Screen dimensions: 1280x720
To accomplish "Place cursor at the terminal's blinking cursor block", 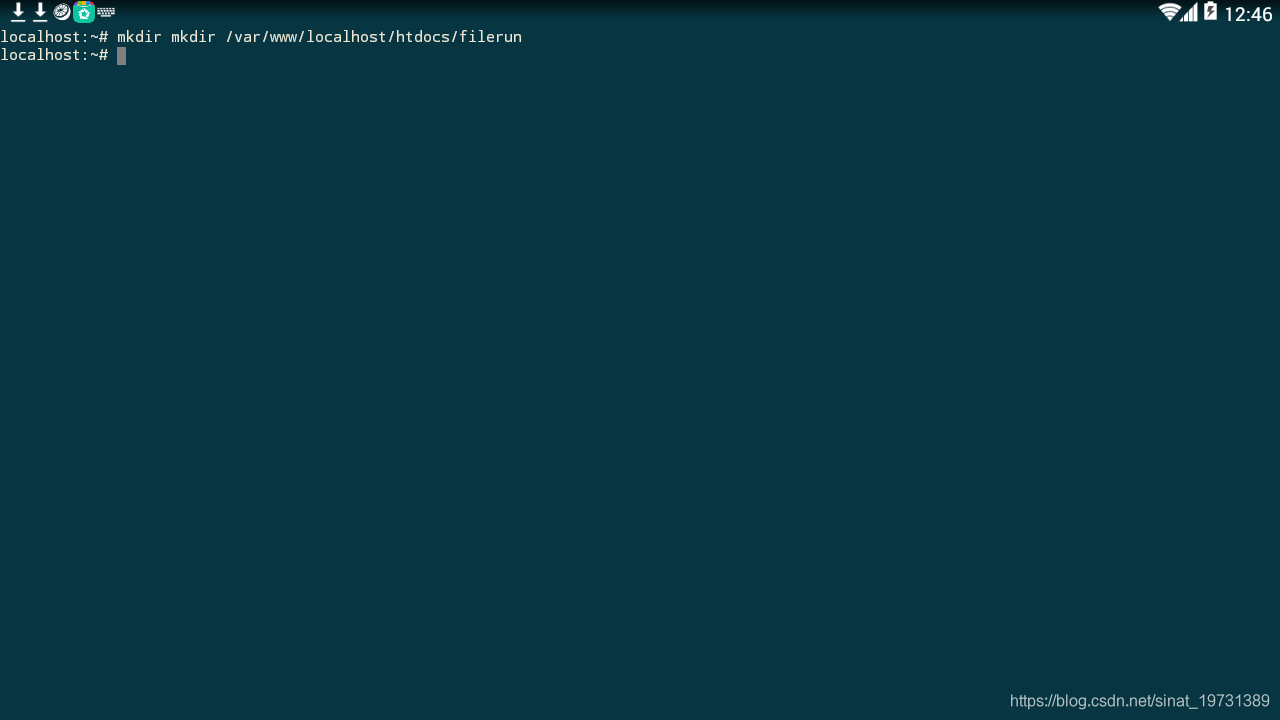I will tap(121, 56).
